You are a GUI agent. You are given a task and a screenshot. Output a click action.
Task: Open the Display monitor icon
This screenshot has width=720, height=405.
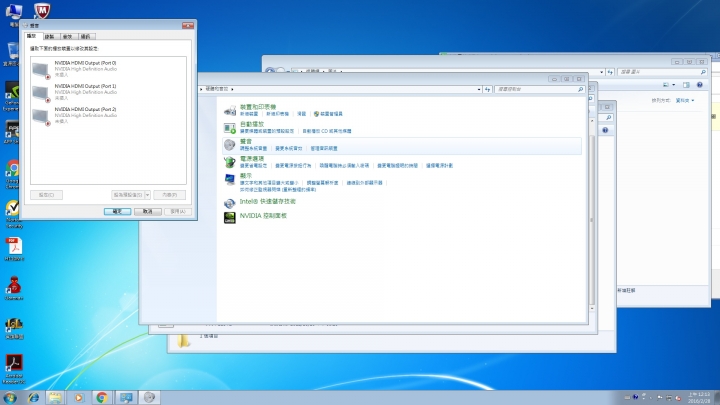click(x=230, y=179)
